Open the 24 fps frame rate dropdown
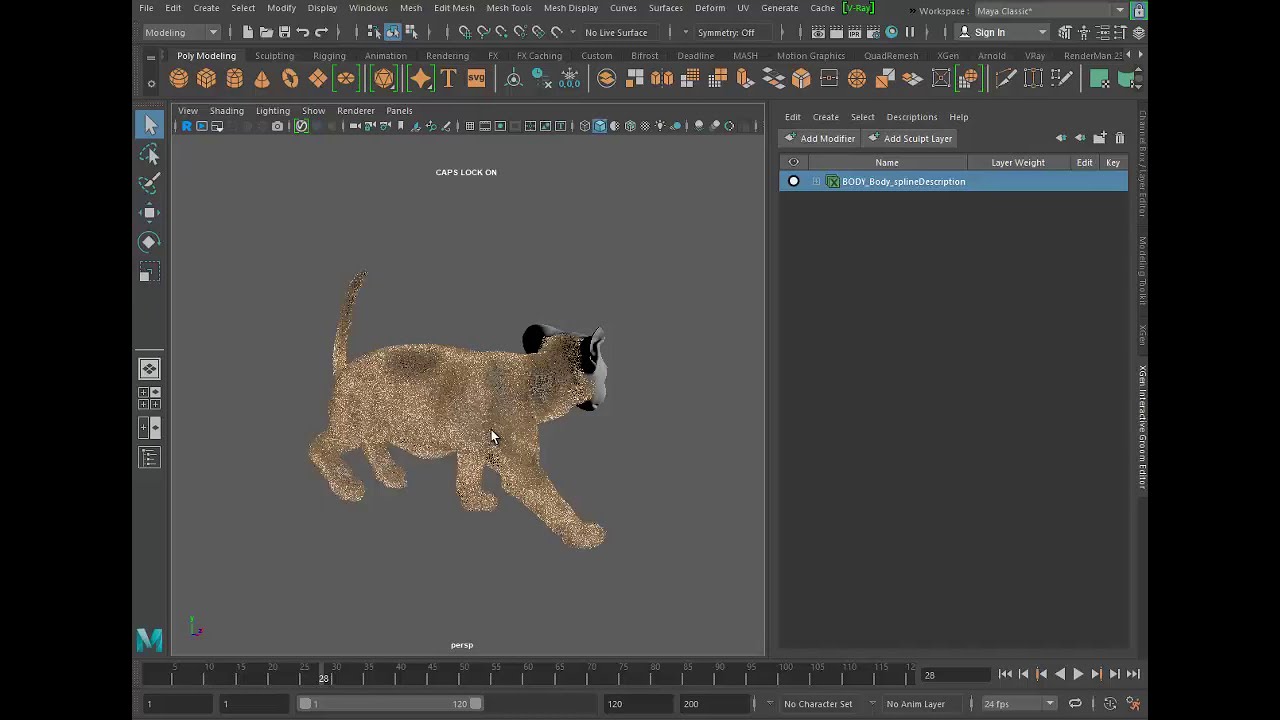The width and height of the screenshot is (1280, 720). 1019,704
